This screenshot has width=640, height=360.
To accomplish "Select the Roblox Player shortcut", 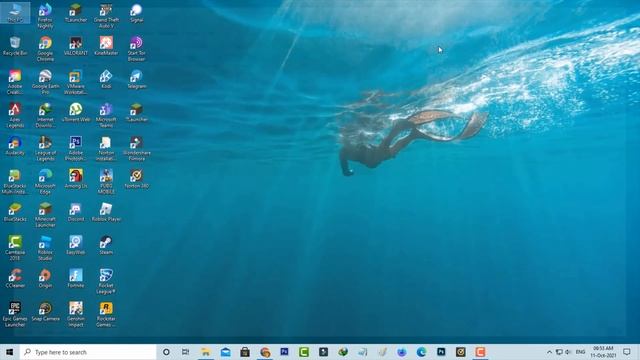I will point(106,212).
